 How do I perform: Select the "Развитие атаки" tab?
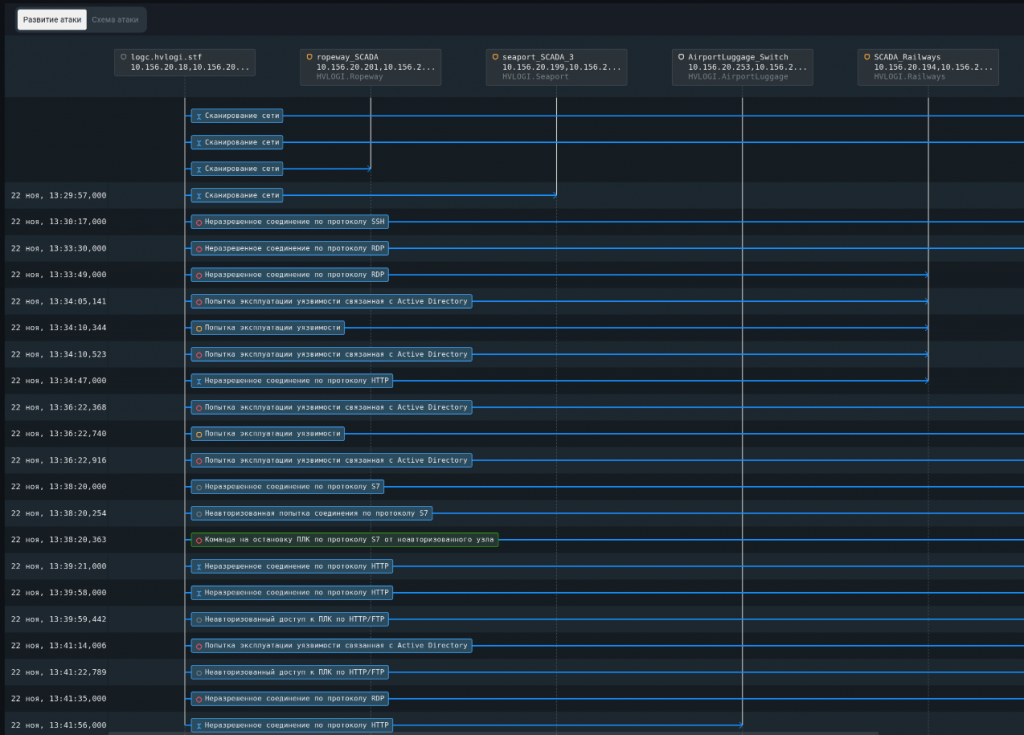(x=52, y=19)
